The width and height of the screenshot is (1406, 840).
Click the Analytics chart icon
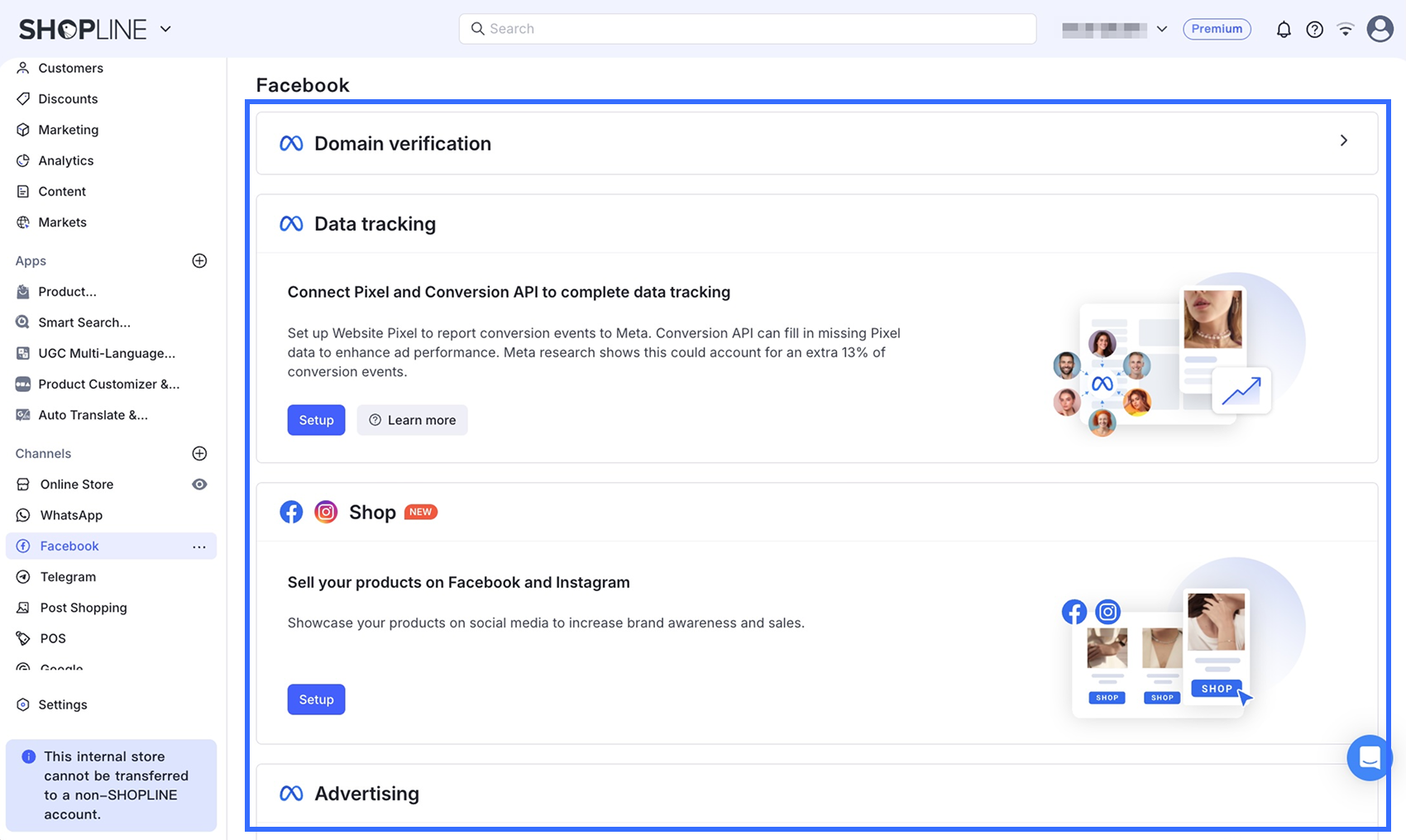(23, 160)
